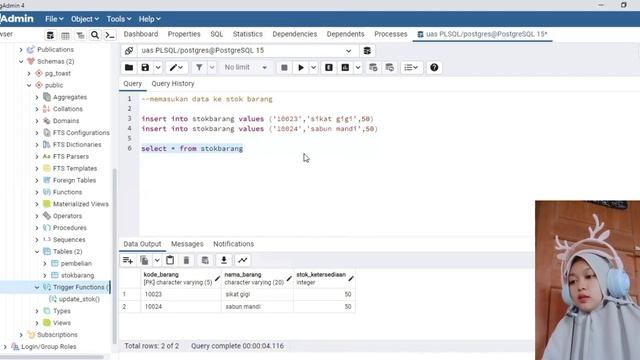
Task: Save data changes in output grid
Action: pos(205,260)
